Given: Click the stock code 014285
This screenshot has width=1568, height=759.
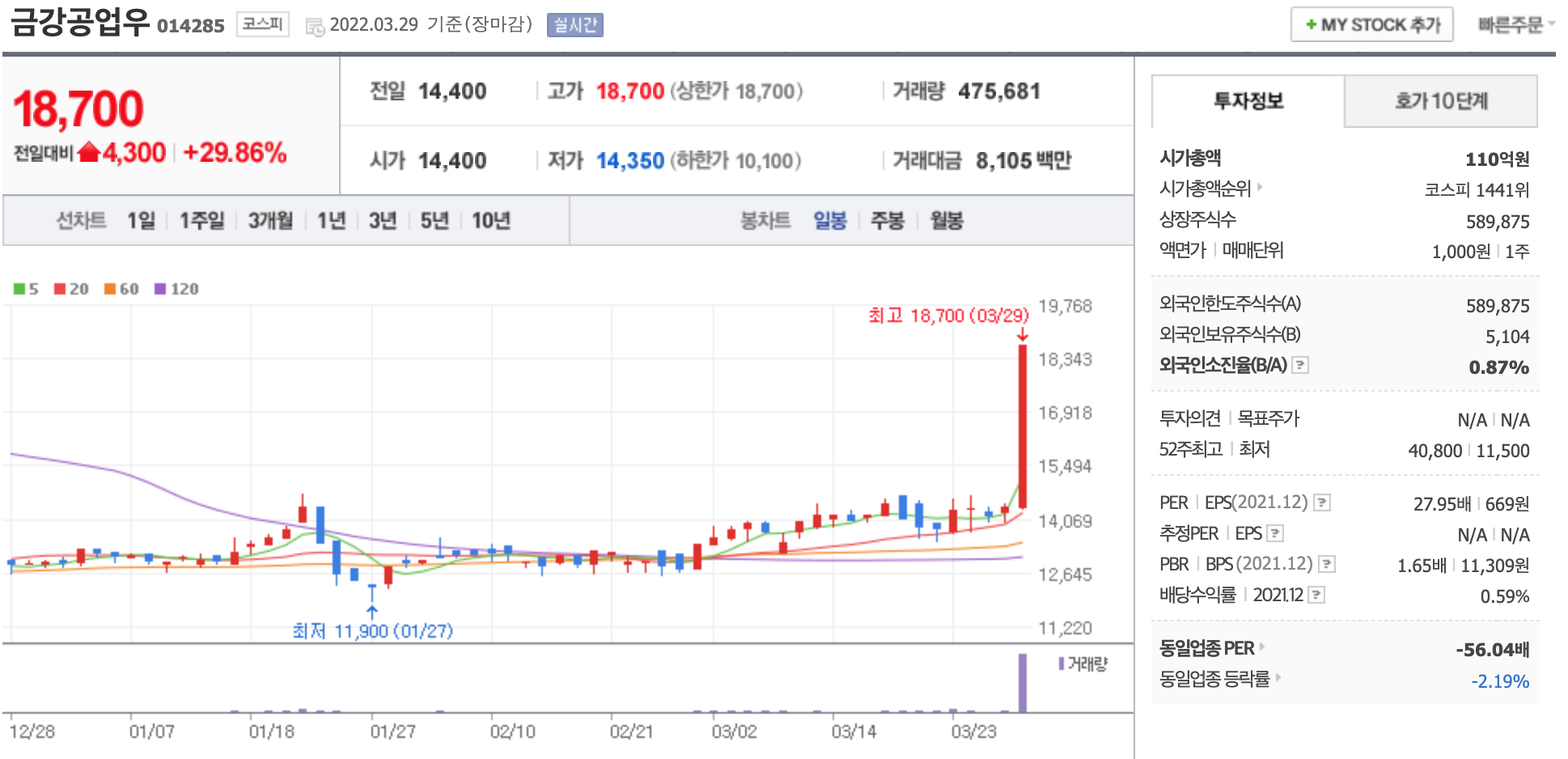Looking at the screenshot, I should tap(191, 26).
